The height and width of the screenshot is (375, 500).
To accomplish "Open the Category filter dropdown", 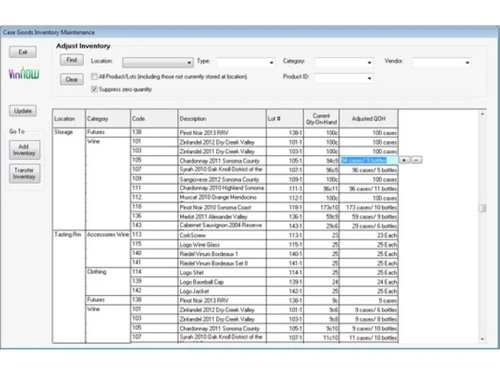I will tap(344, 62).
